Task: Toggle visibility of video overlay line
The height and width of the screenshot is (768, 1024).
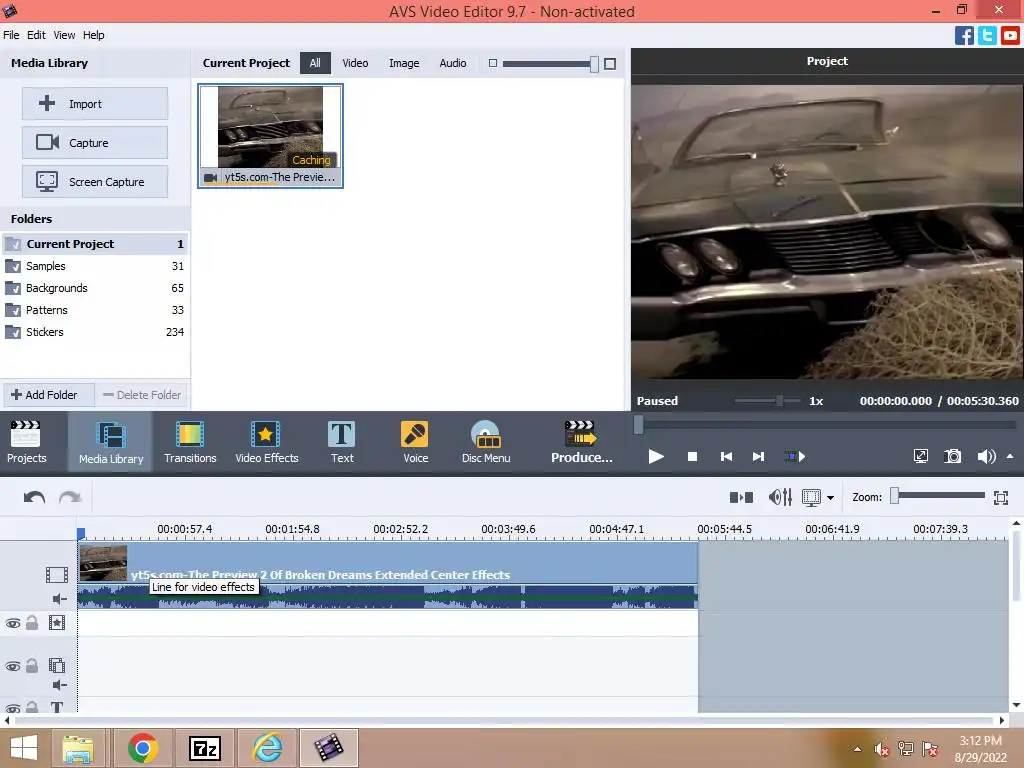Action: pos(12,666)
